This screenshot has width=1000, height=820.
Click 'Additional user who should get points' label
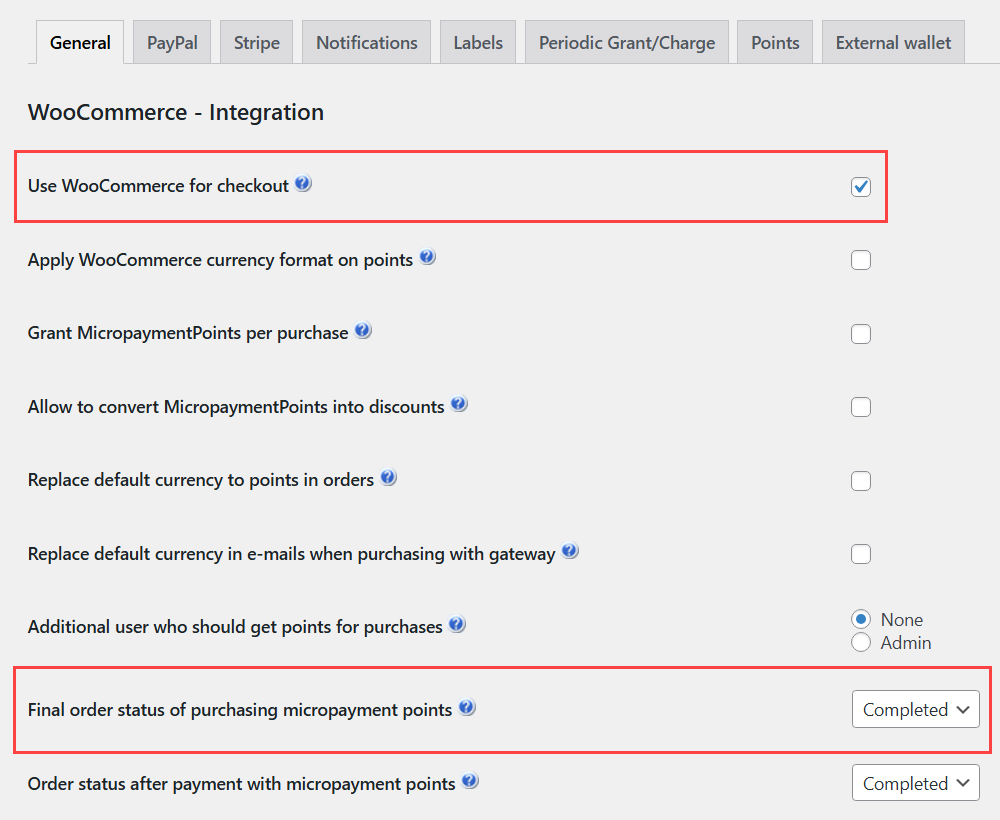[235, 627]
